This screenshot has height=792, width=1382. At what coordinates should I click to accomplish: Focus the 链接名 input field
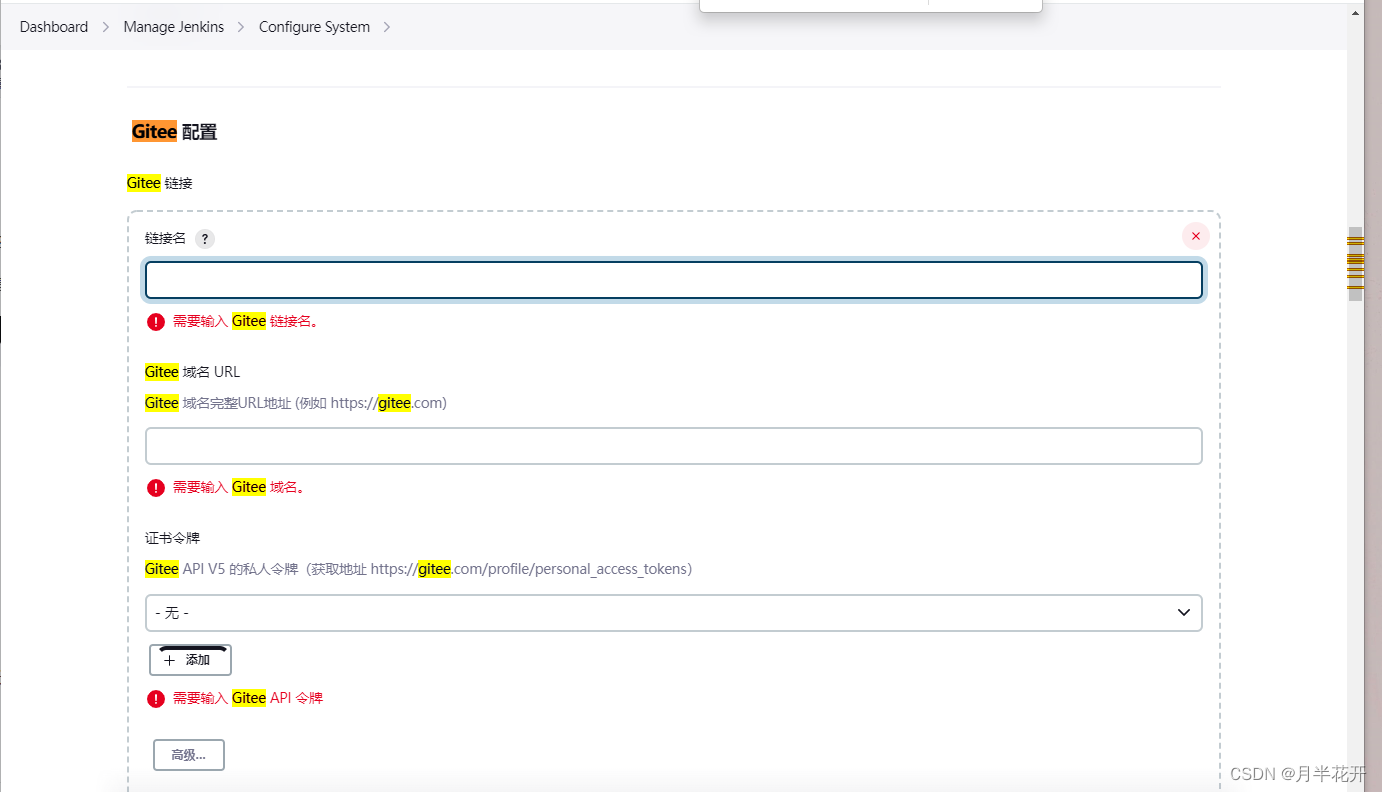pos(674,280)
